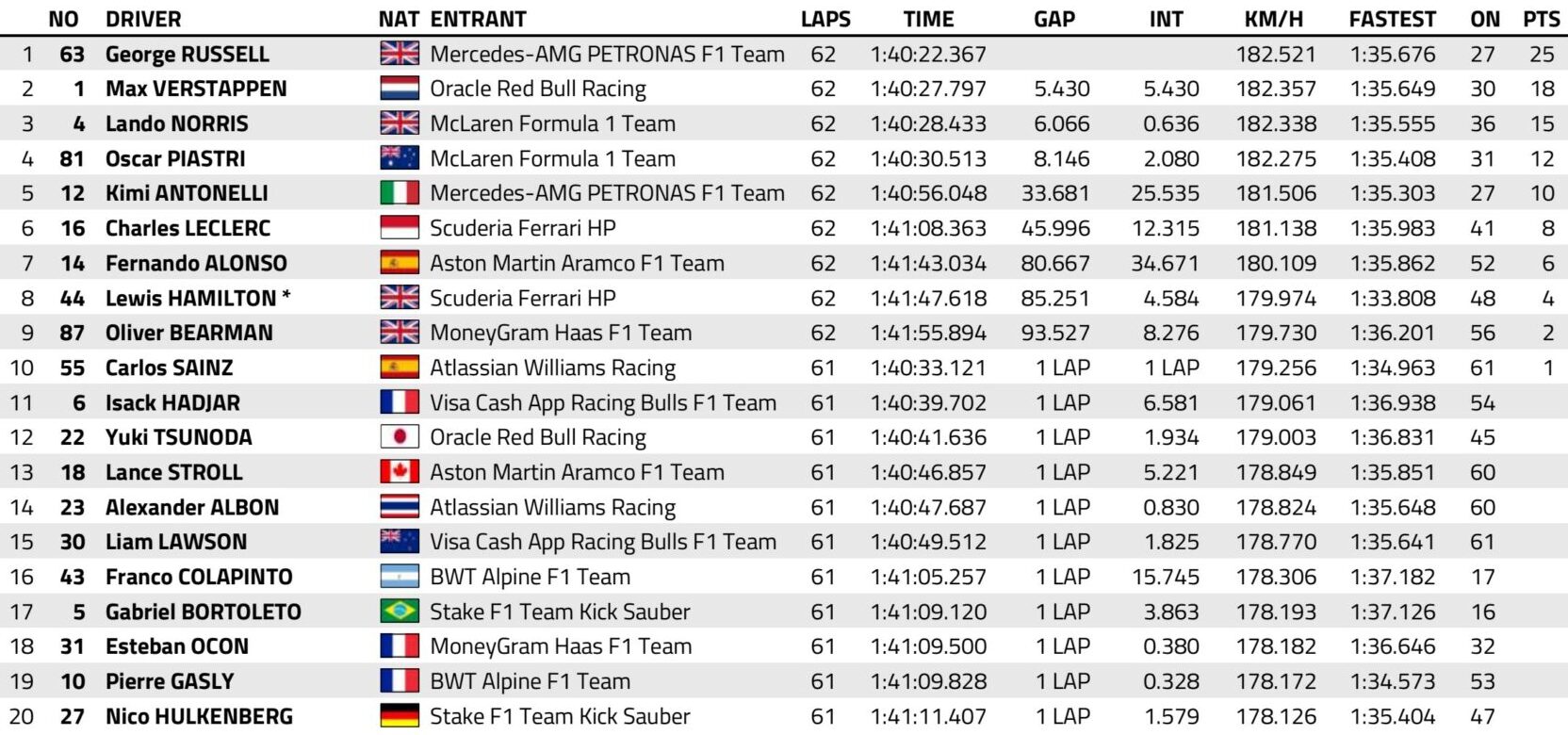
Task: Click the PTS column header
Action: pos(1541,19)
